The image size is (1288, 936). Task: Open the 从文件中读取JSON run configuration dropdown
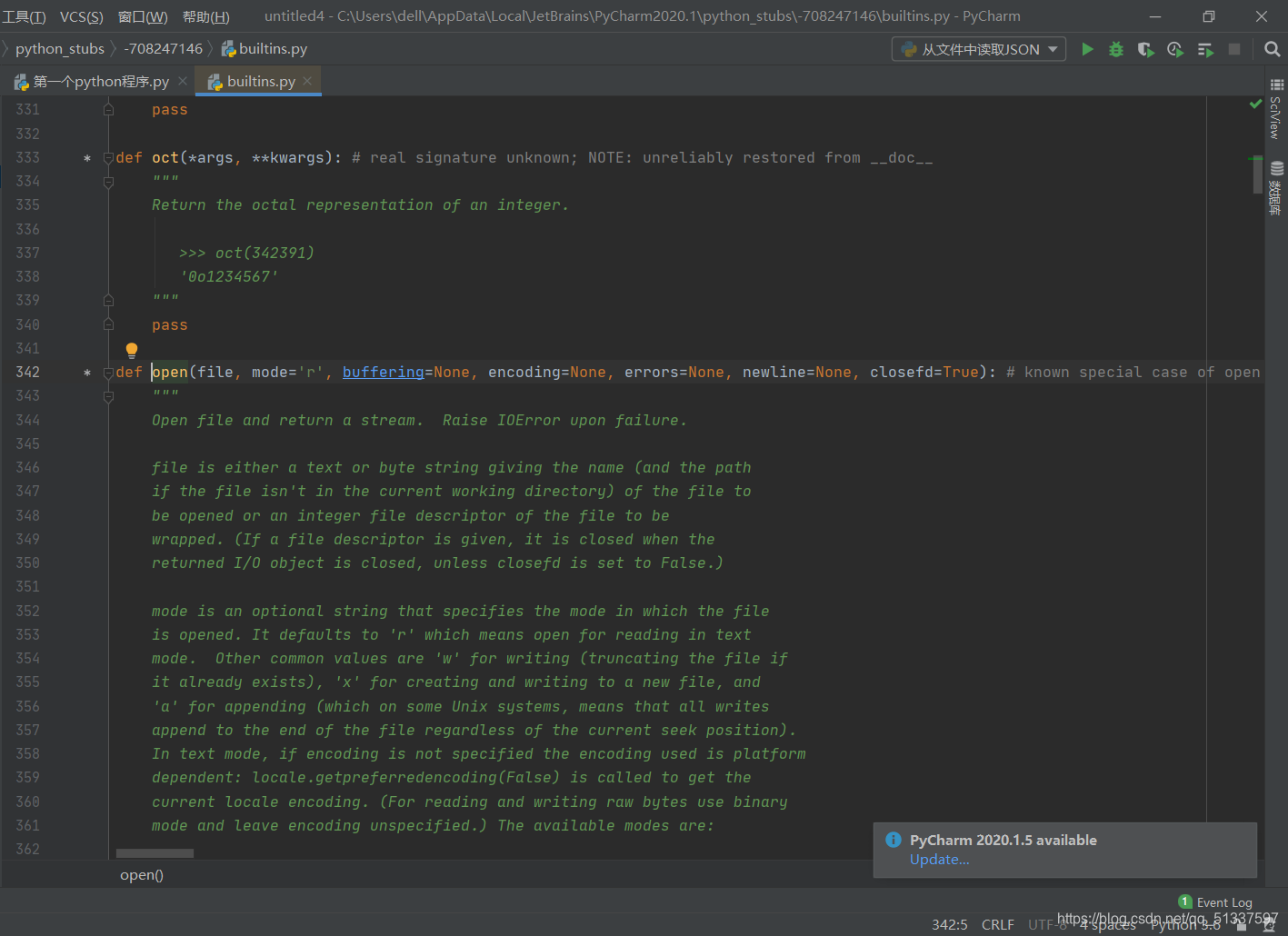click(979, 49)
